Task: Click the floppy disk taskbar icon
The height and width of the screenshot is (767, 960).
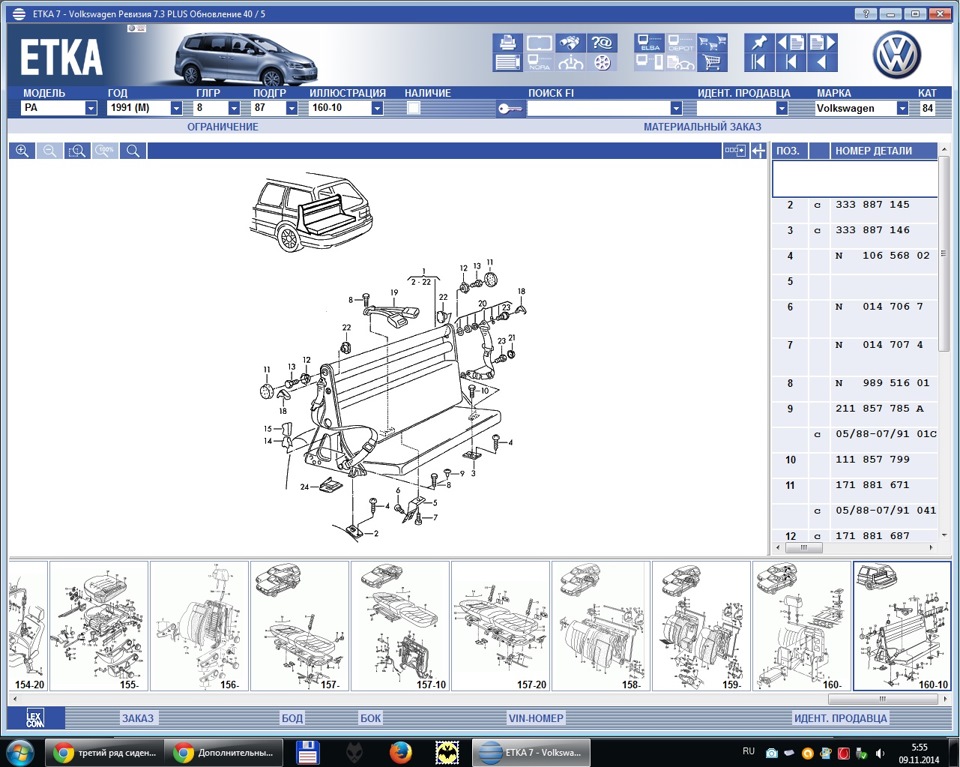Action: pos(308,752)
